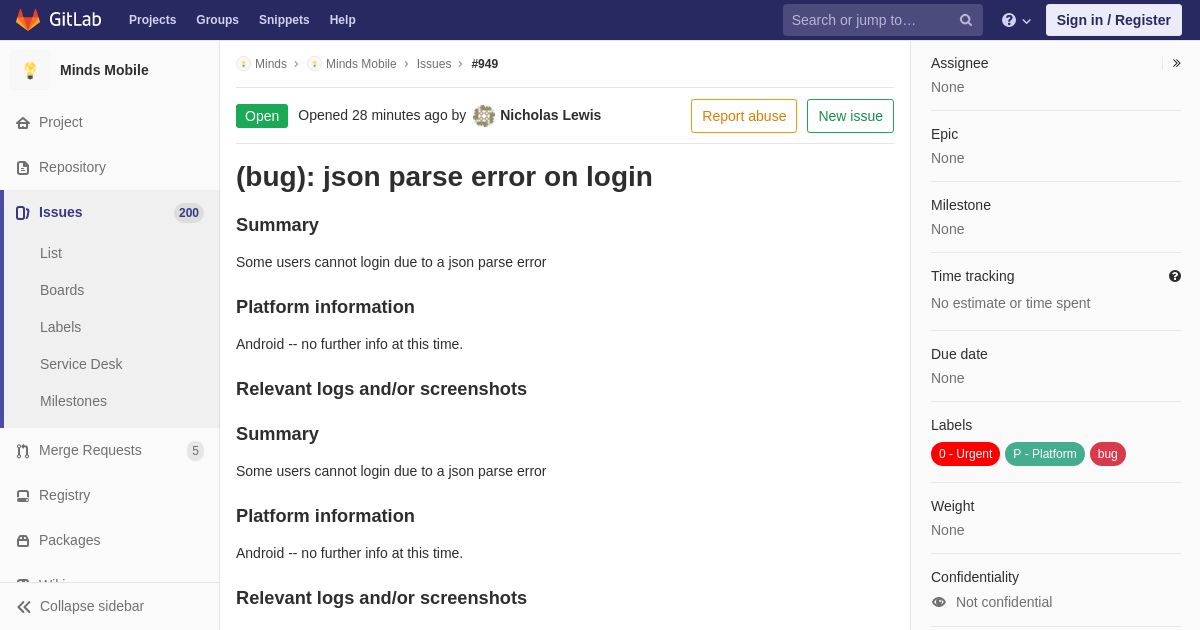Click the Epic heading

pyautogui.click(x=944, y=134)
